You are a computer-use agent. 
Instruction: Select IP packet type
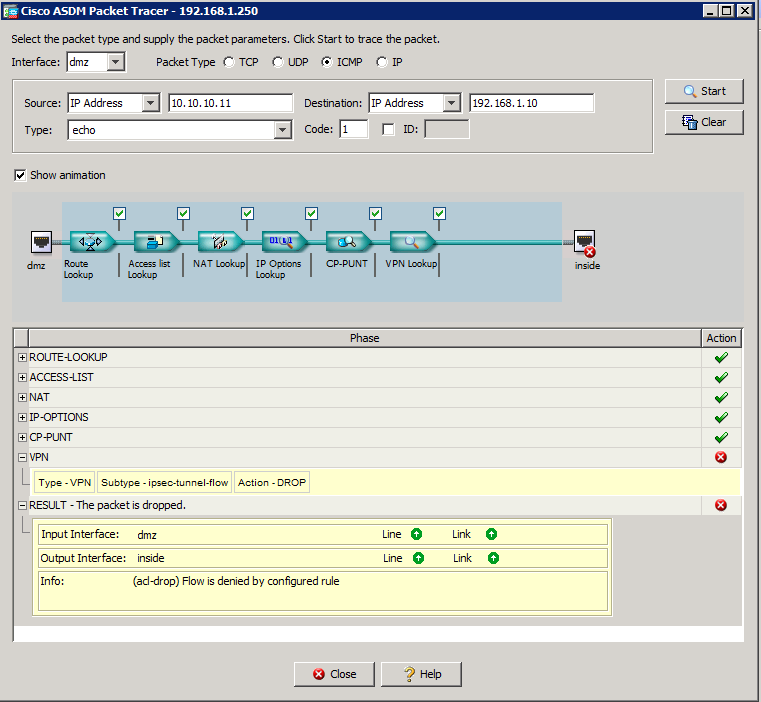coord(382,62)
